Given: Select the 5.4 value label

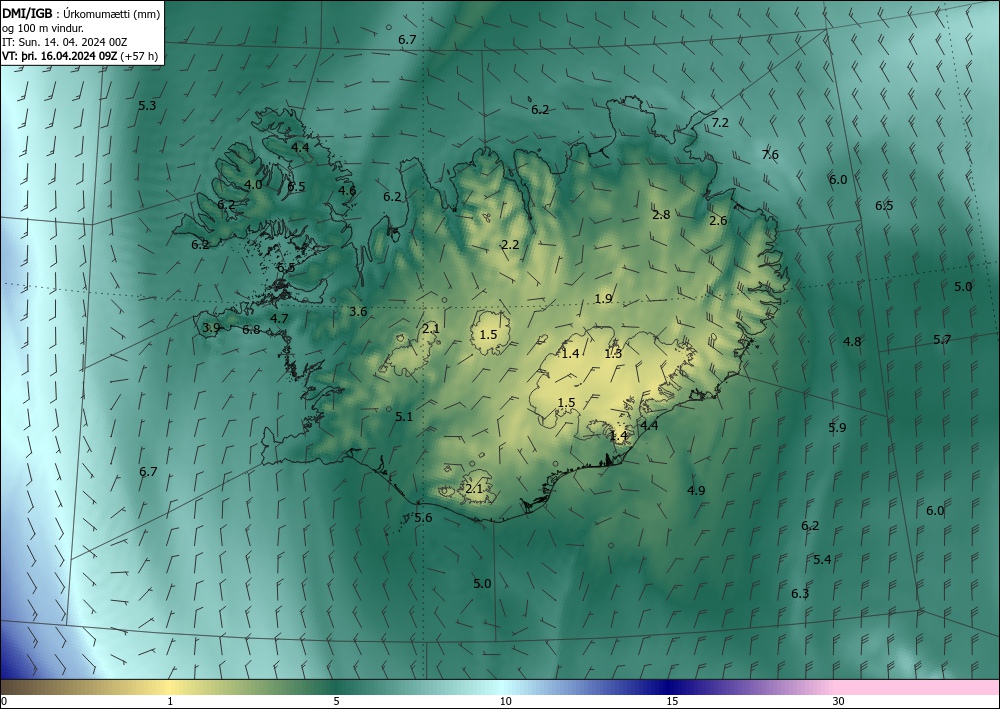Looking at the screenshot, I should click(x=822, y=560).
